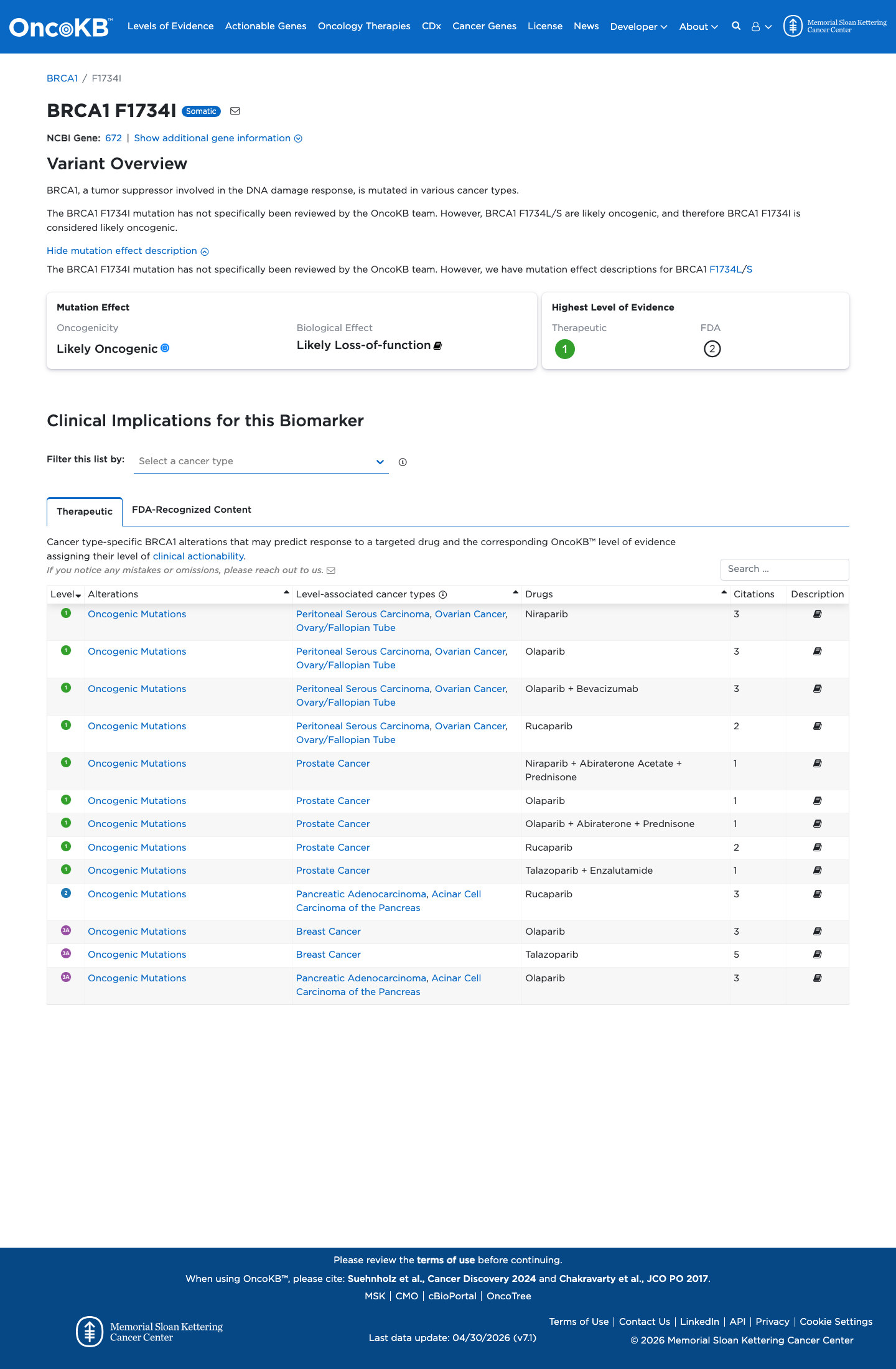Open the Likely Loss-of-function book icon
This screenshot has height=1369, width=896.
tap(437, 345)
